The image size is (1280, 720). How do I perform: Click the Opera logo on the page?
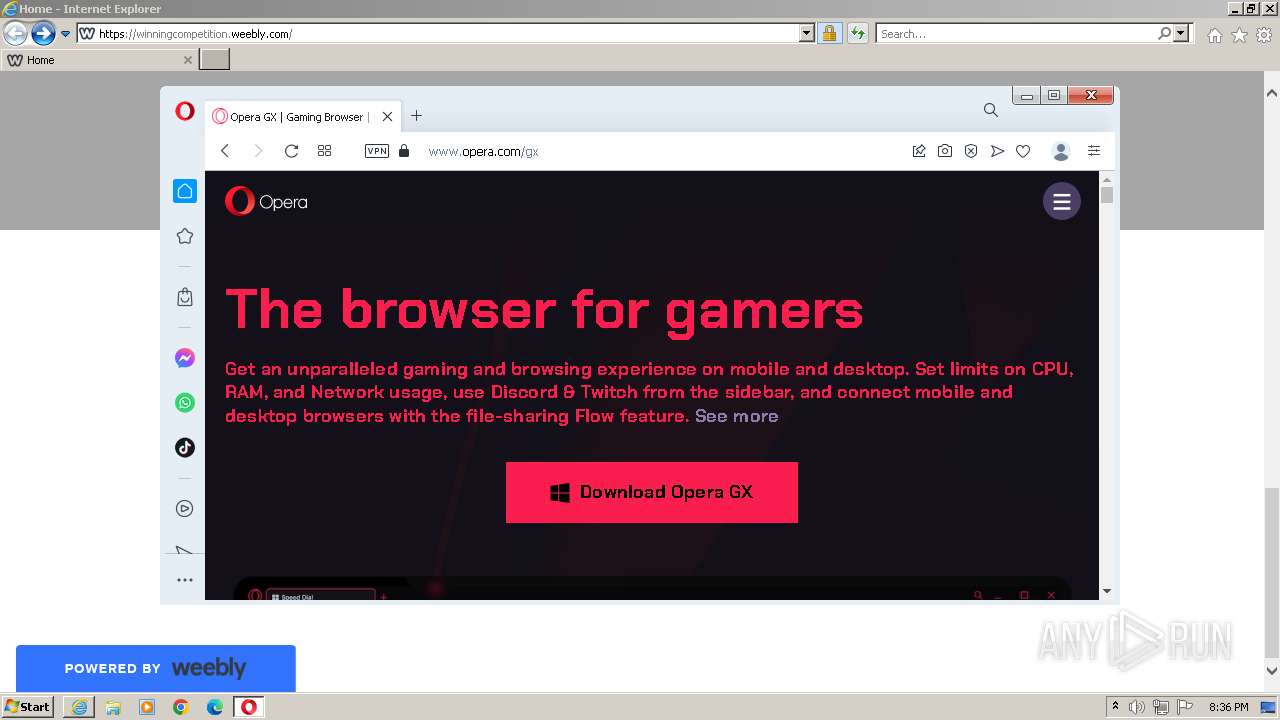(x=266, y=202)
